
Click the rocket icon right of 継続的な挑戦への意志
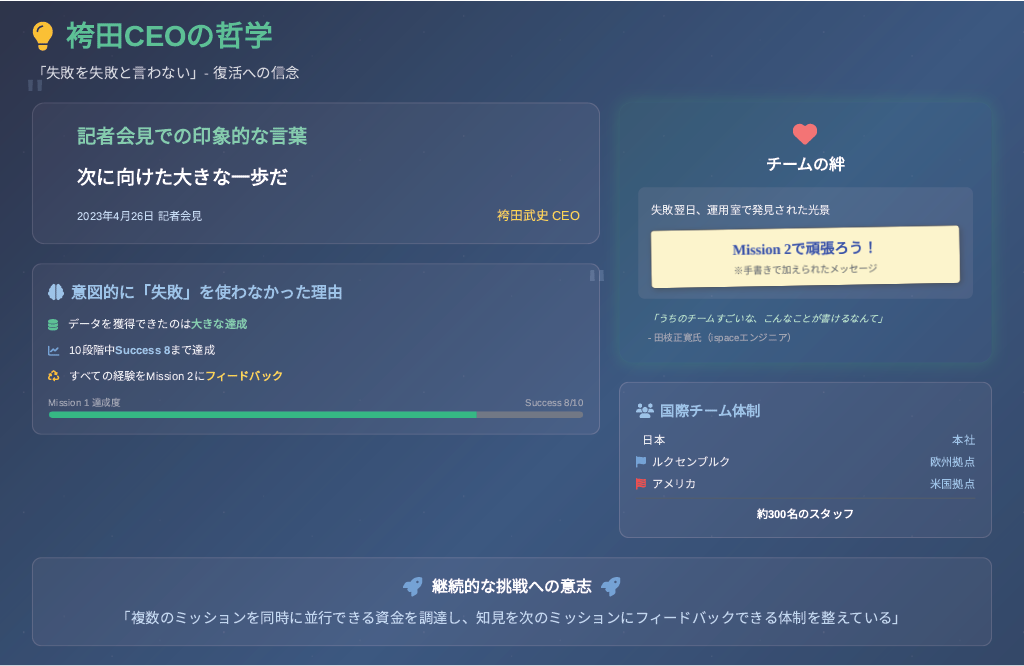[x=611, y=586]
